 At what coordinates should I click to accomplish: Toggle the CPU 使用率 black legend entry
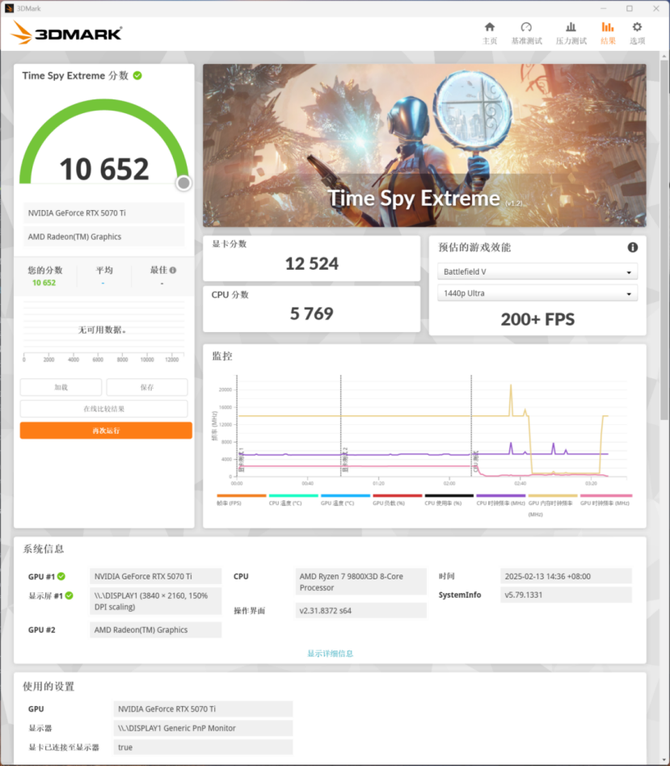click(x=449, y=499)
